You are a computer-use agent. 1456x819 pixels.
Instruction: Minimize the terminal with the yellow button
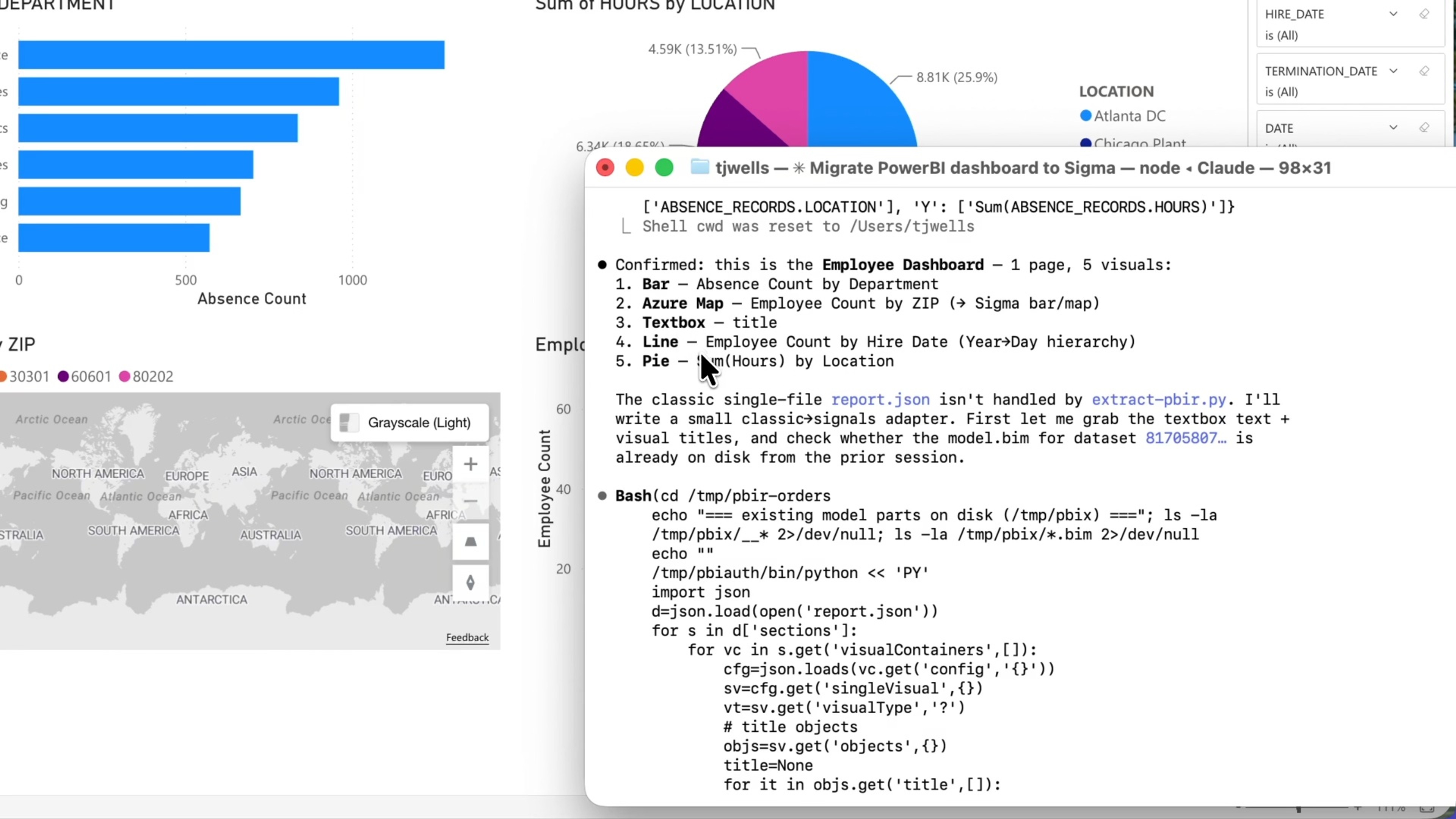click(x=635, y=168)
